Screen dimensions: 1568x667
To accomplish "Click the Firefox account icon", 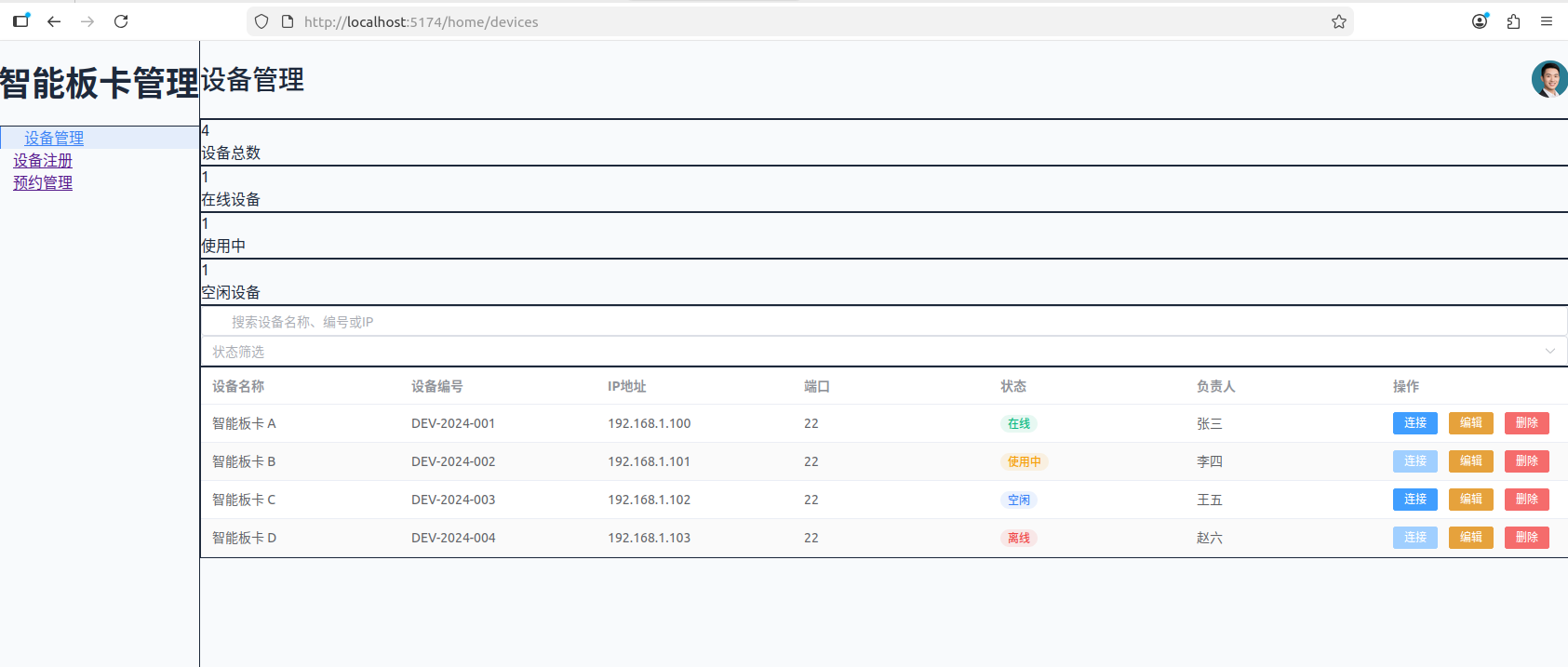I will pos(1480,21).
